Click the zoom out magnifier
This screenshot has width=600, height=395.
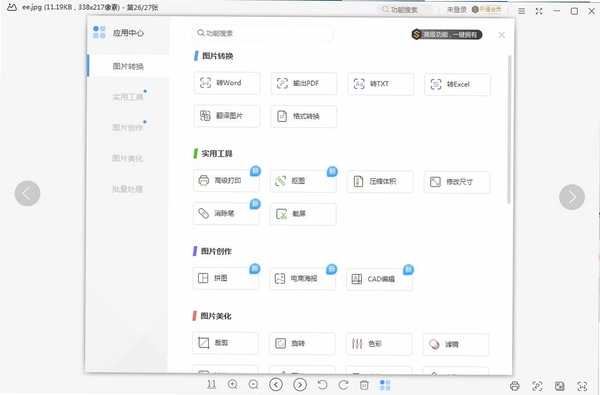(x=253, y=384)
